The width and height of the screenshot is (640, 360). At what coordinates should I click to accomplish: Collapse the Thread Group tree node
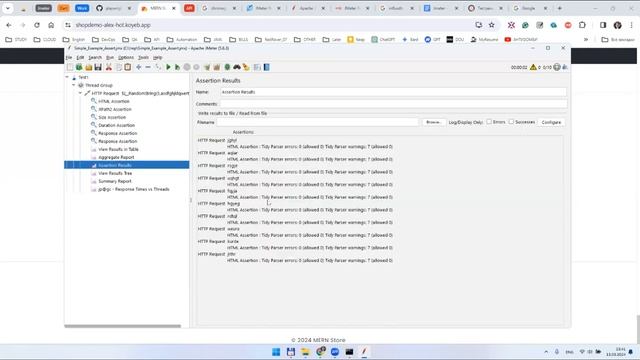point(74,85)
